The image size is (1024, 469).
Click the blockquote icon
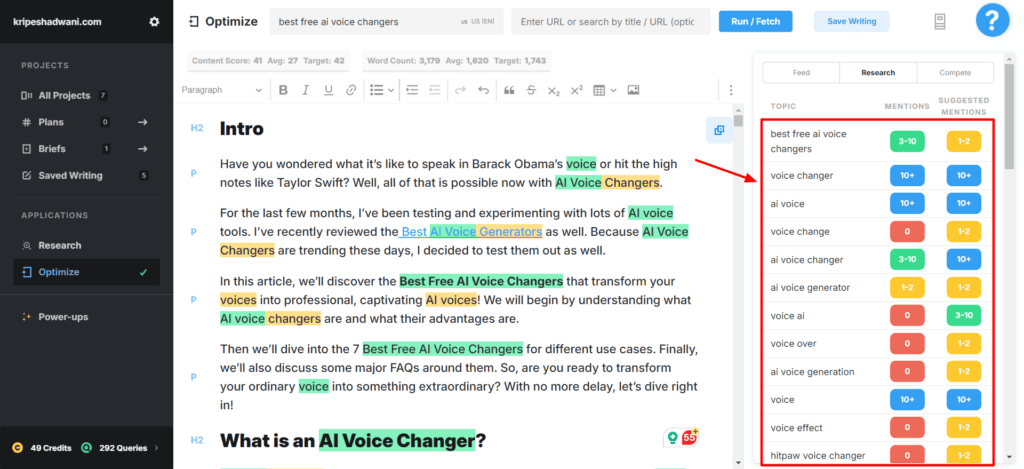pyautogui.click(x=509, y=90)
